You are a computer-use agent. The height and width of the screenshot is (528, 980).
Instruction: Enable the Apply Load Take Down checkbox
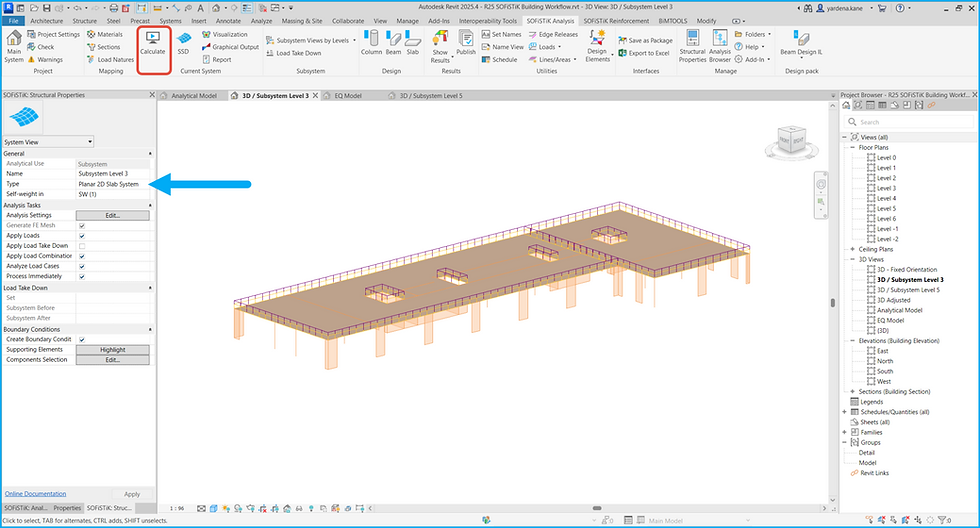82,246
